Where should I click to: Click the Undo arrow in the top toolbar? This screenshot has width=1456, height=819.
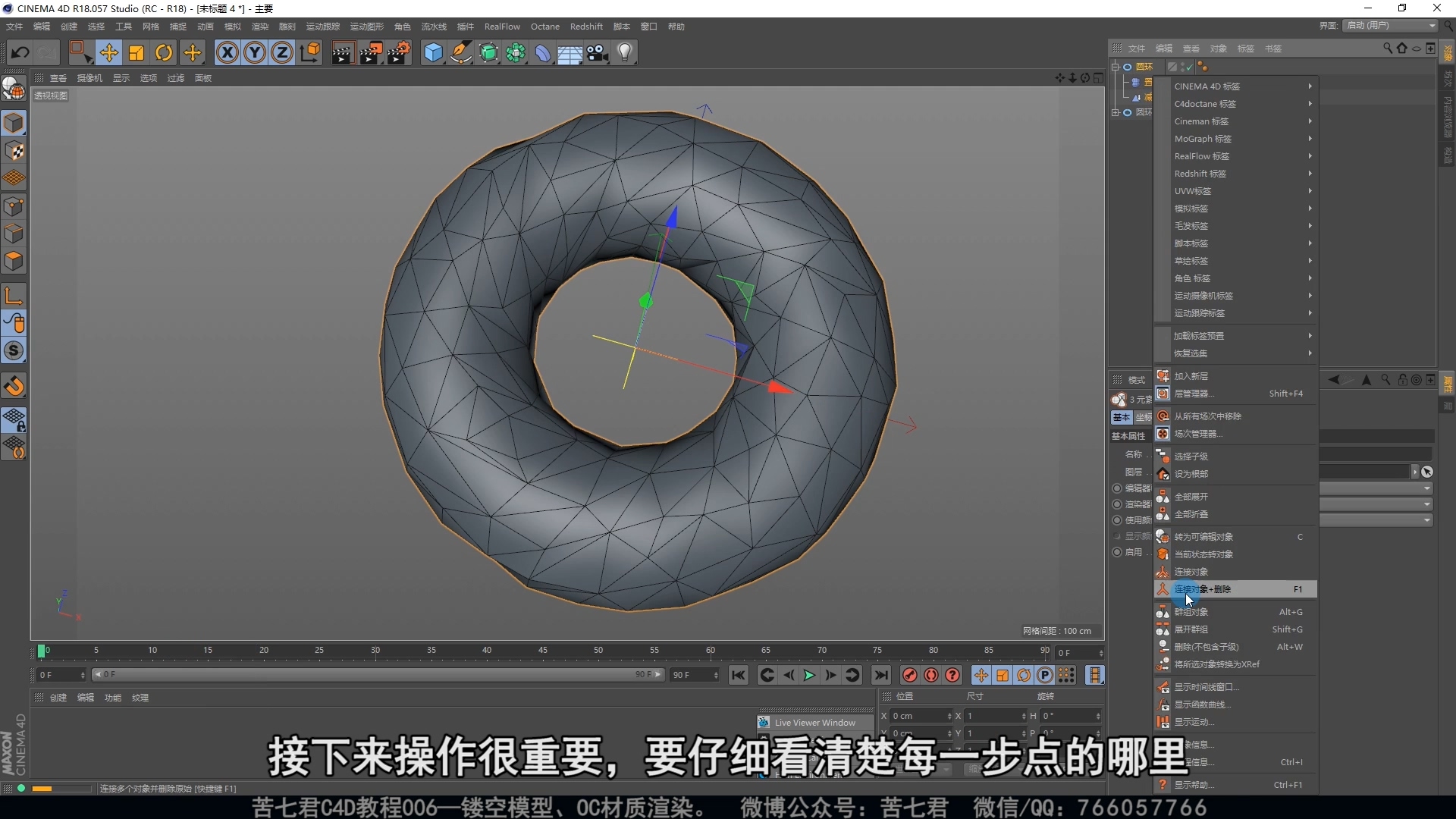pyautogui.click(x=20, y=52)
